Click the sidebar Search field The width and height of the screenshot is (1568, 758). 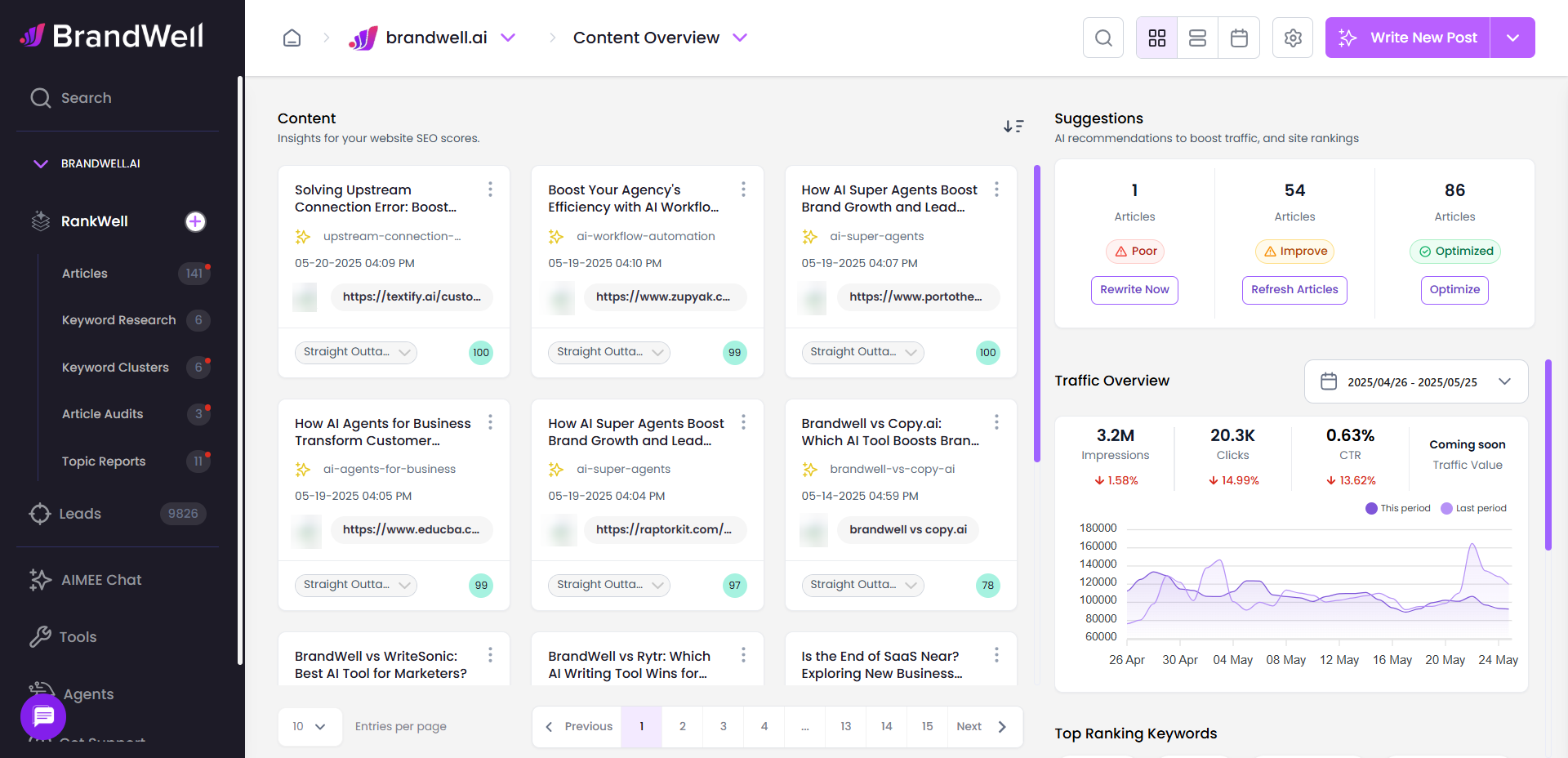tap(118, 98)
